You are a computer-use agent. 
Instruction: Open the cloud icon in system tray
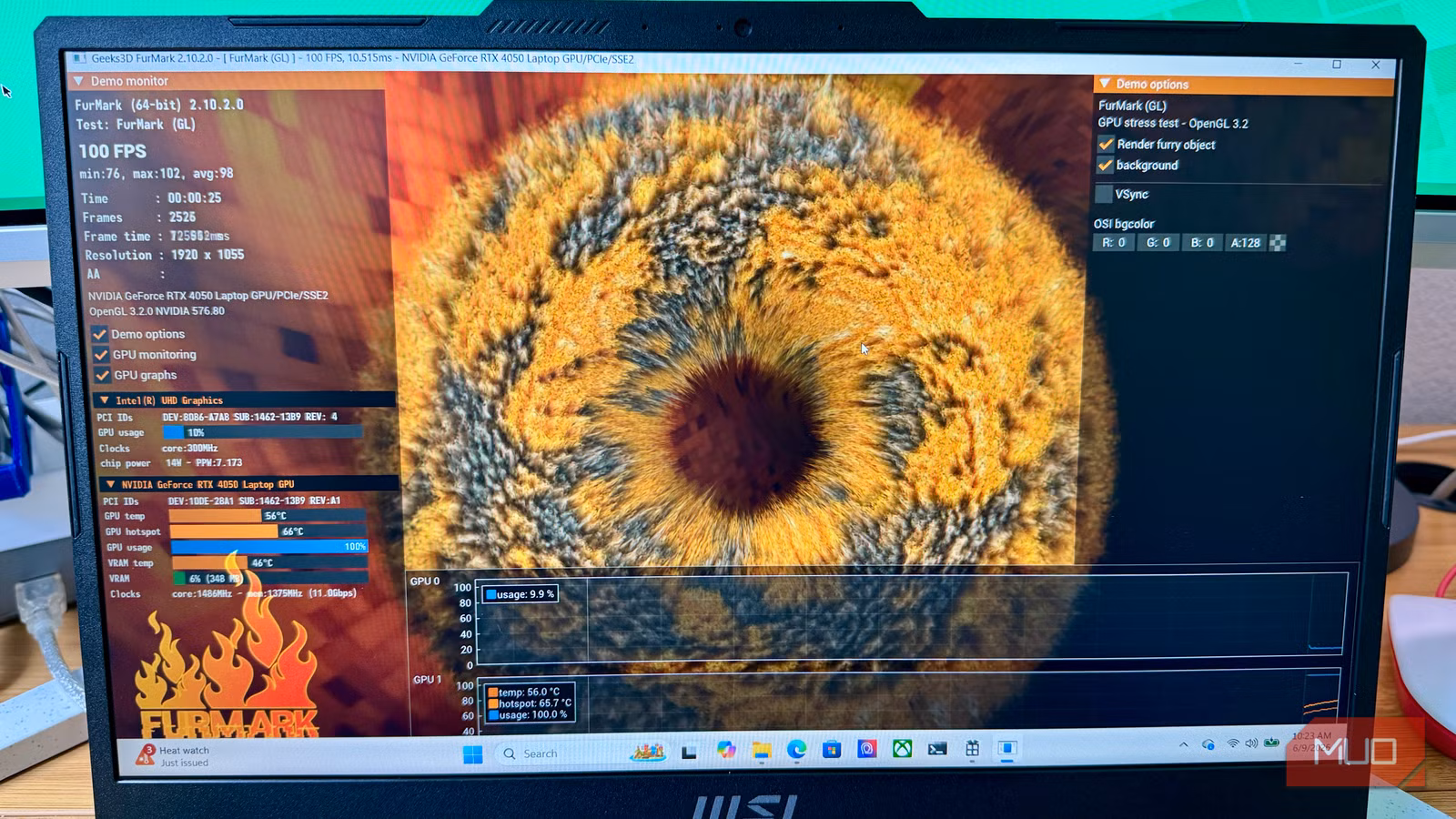1208,744
